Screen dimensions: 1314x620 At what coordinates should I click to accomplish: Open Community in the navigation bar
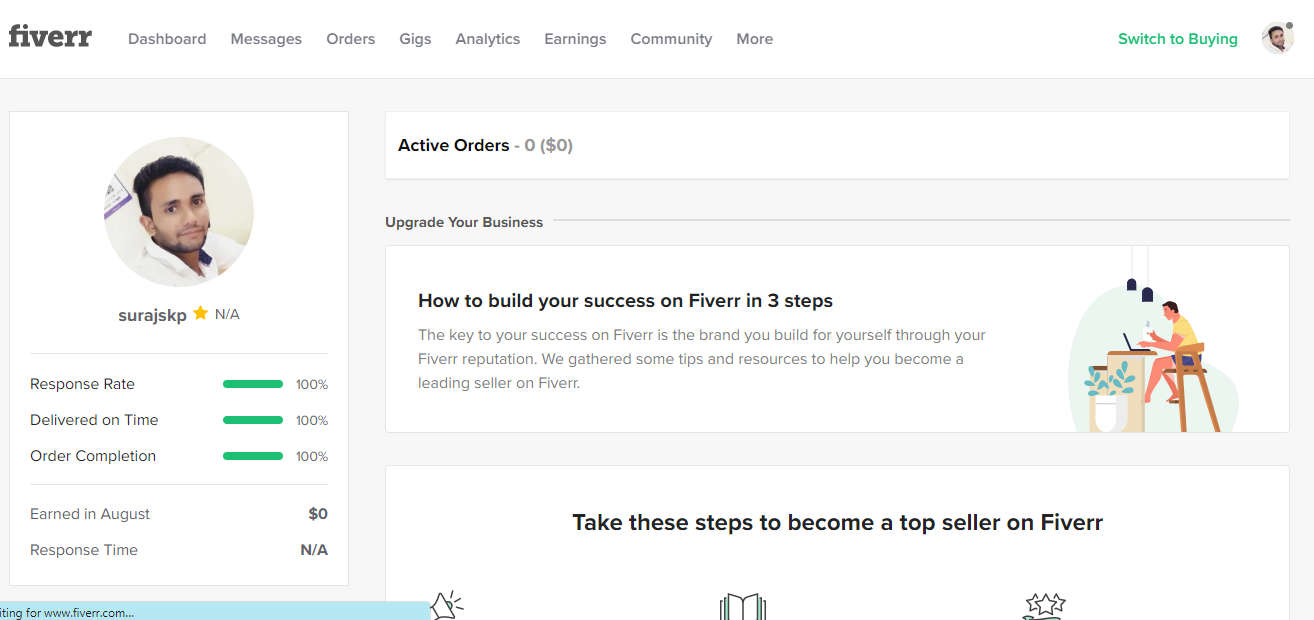tap(671, 39)
